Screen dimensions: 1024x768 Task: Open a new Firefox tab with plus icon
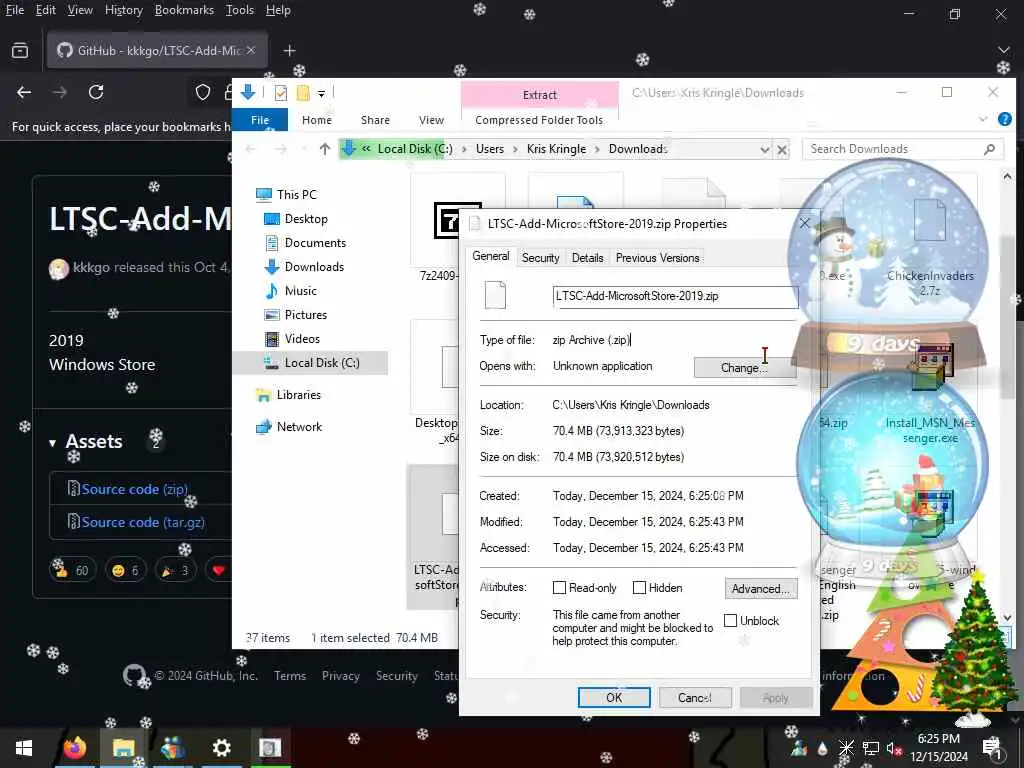click(289, 50)
